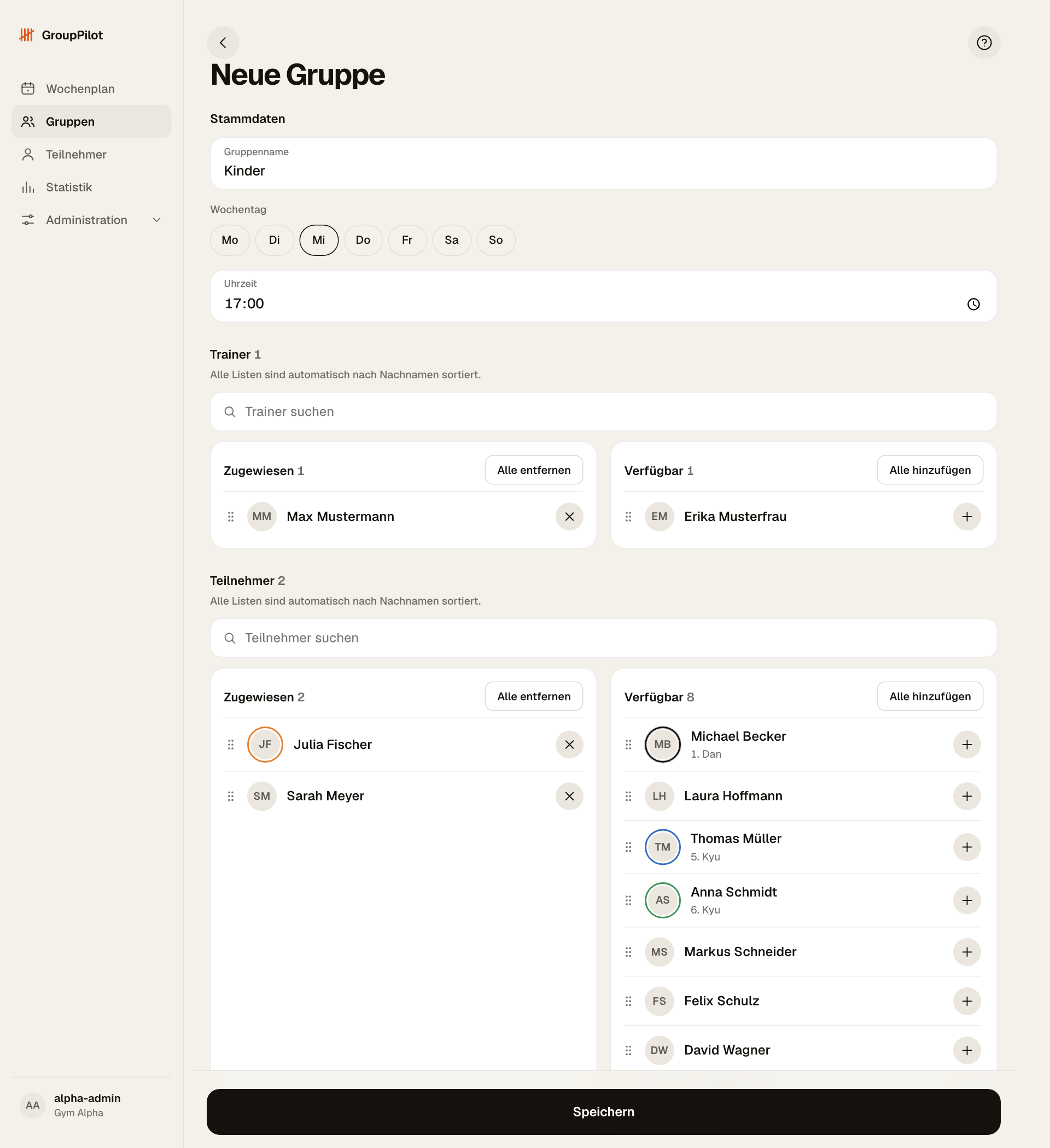Click the Gruppenname input field
The width and height of the screenshot is (1050, 1148).
coord(603,163)
